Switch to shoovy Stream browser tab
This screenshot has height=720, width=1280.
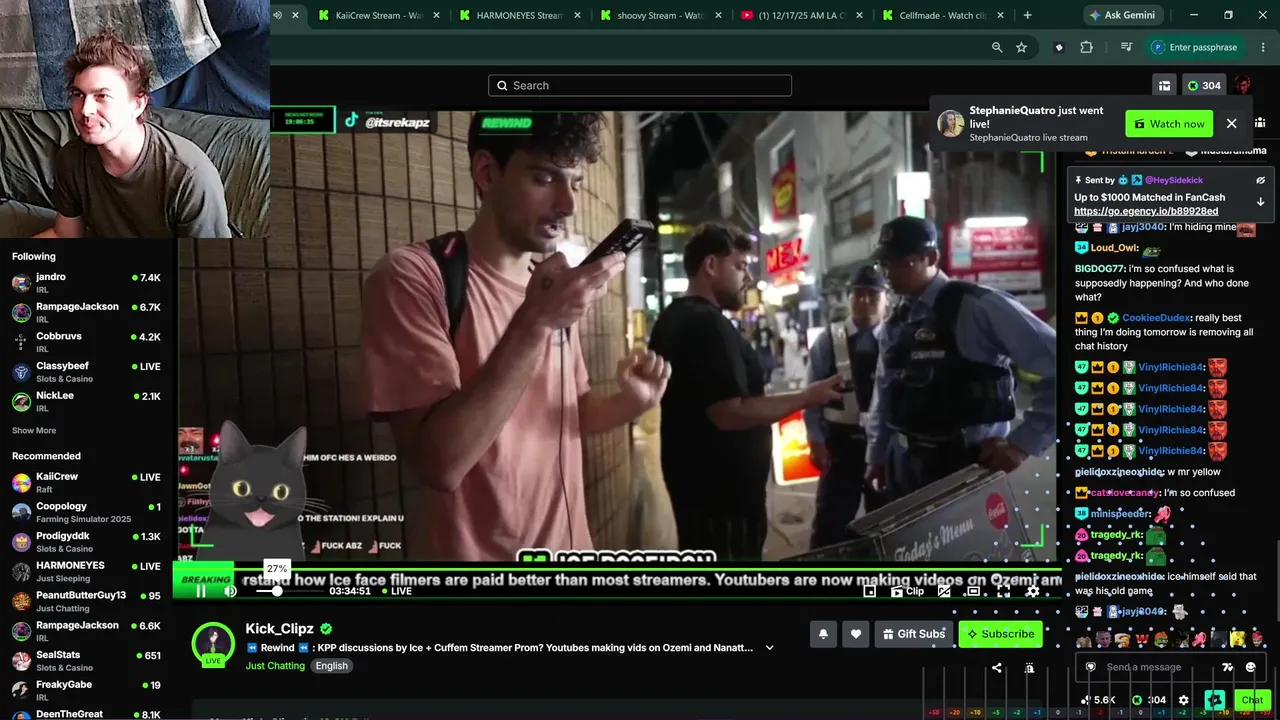660,15
